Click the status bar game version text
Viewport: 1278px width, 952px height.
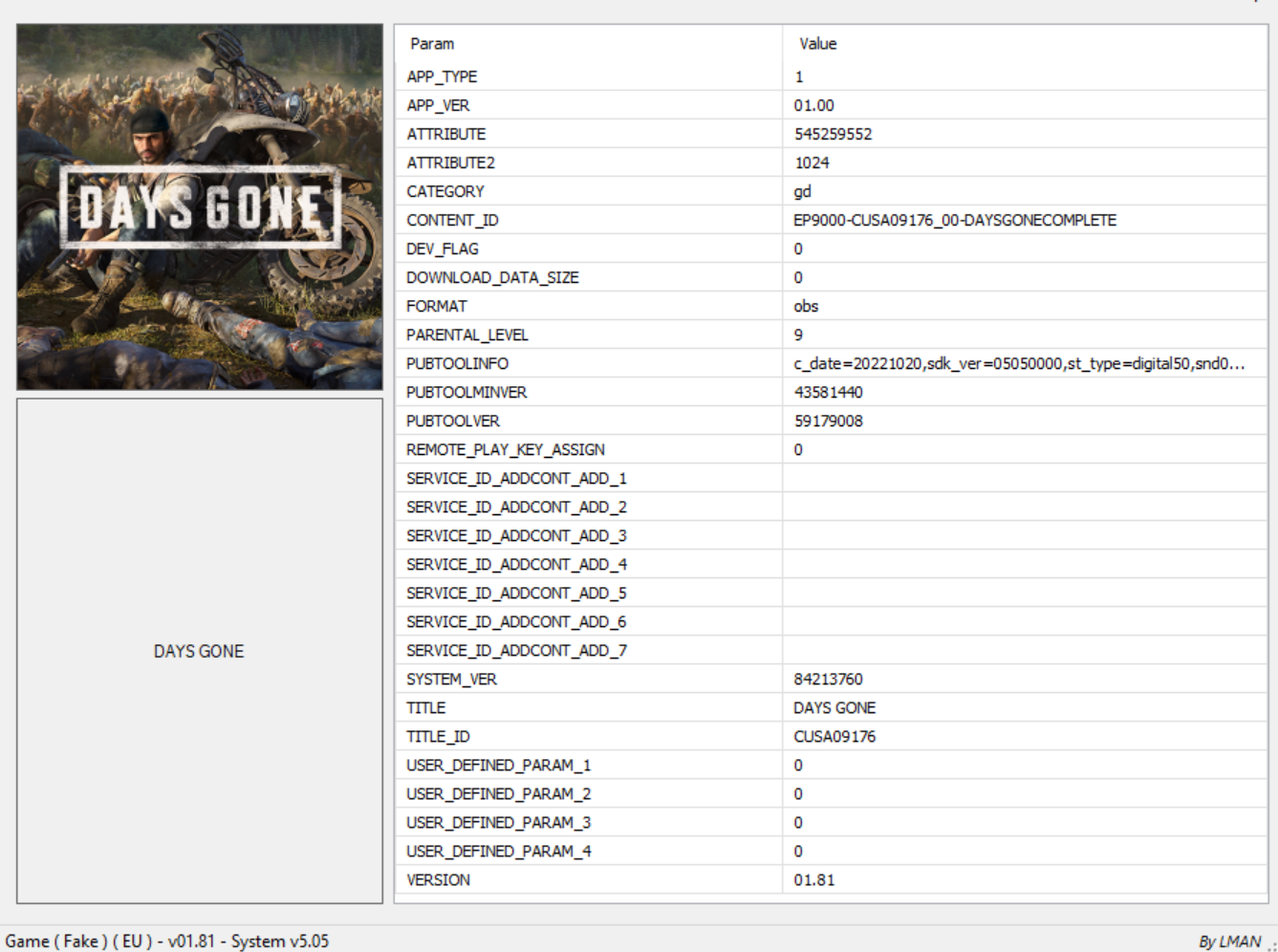pyautogui.click(x=167, y=941)
